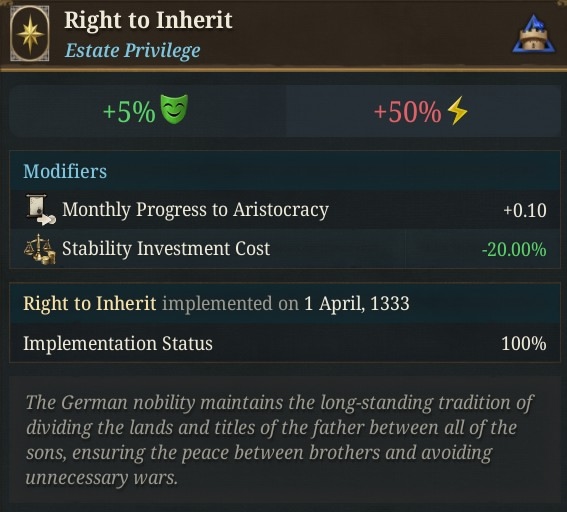Click the German nobility description text

(279, 440)
